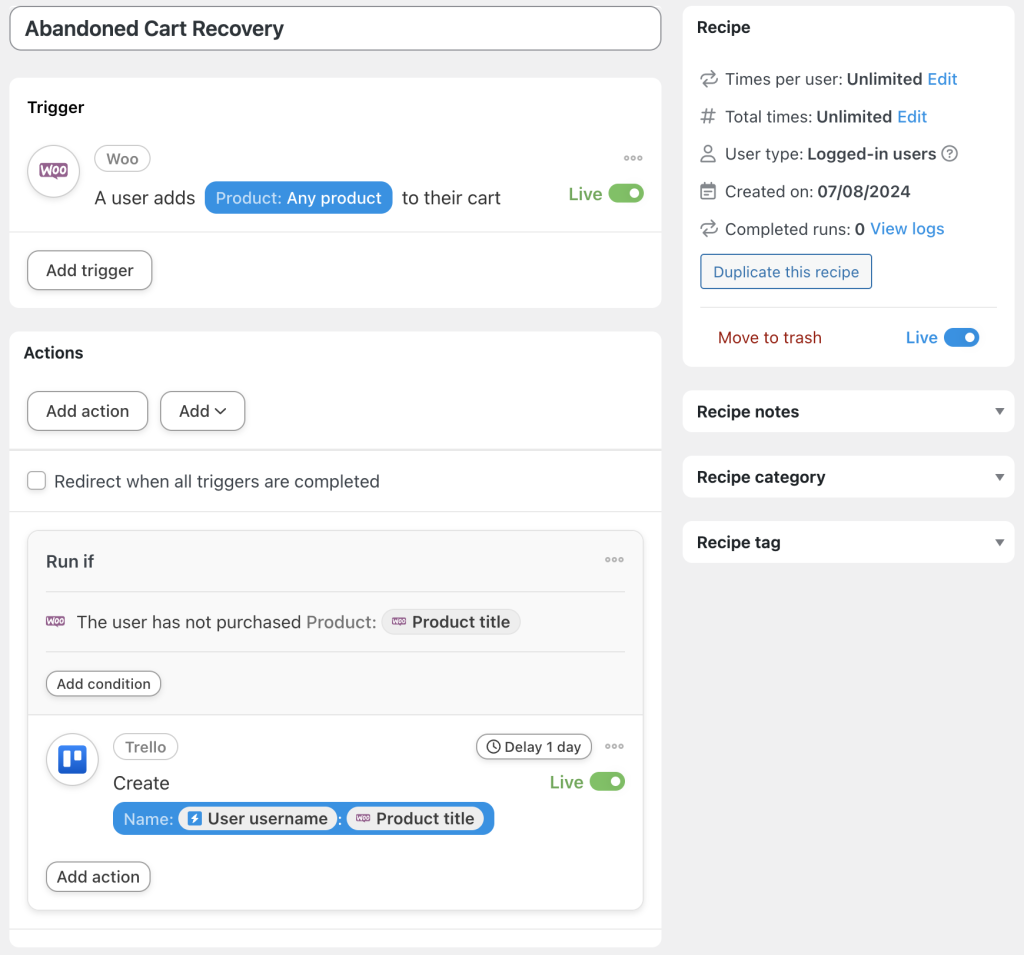Open View logs next to Completed runs
The height and width of the screenshot is (955, 1024).
point(906,228)
